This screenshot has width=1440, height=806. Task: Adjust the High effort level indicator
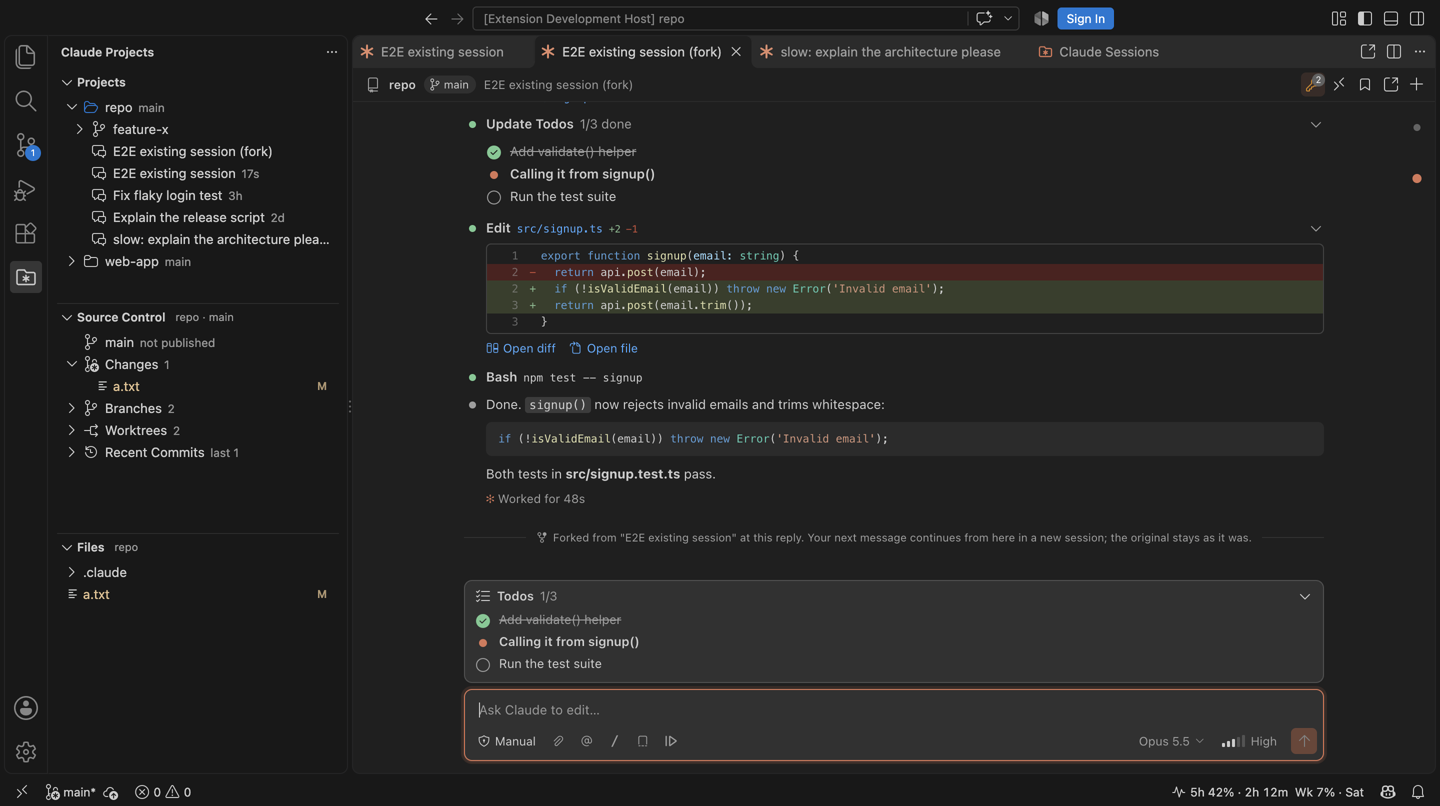(1249, 741)
